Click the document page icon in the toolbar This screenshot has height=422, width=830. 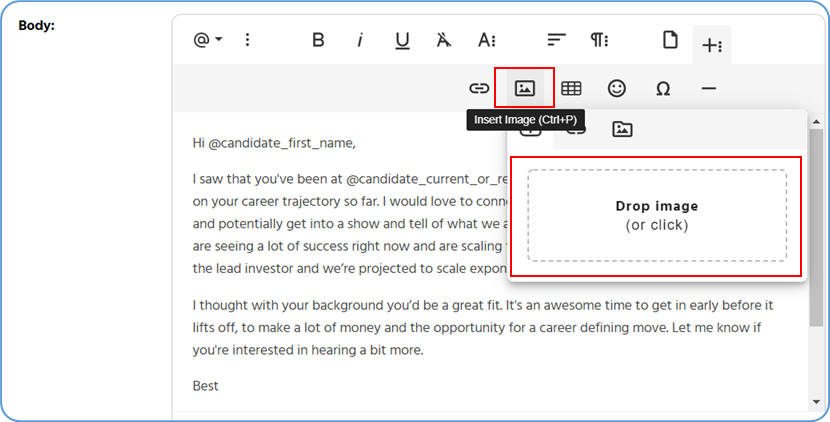pyautogui.click(x=670, y=41)
